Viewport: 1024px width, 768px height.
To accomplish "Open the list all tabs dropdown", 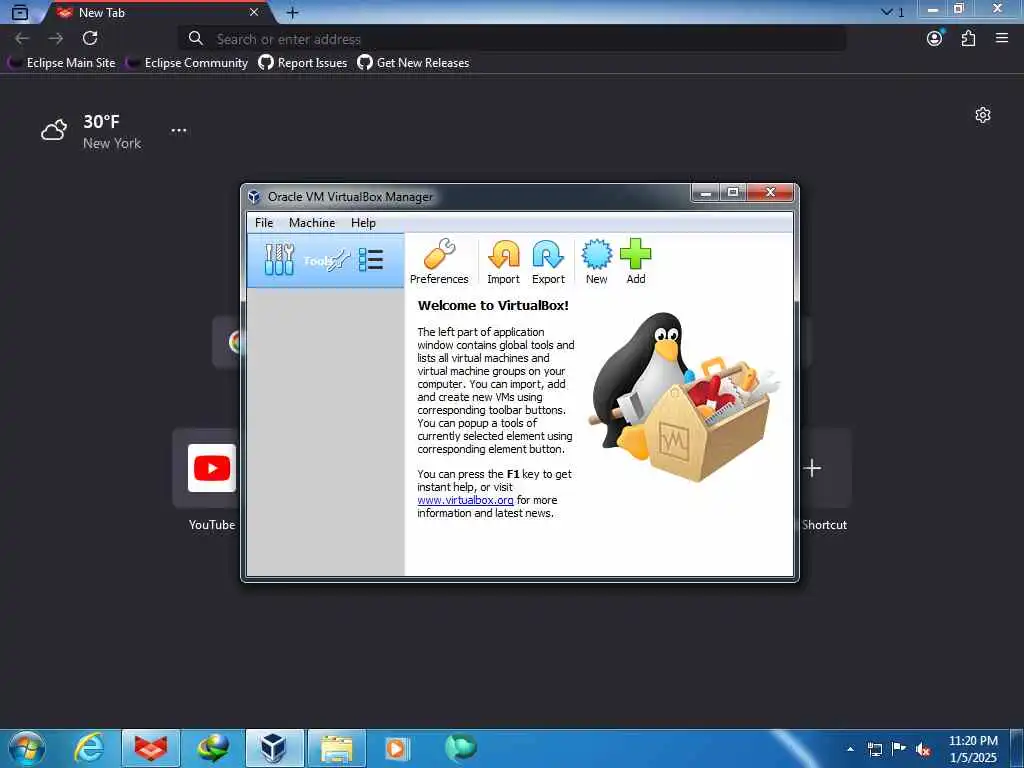I will pyautogui.click(x=892, y=12).
